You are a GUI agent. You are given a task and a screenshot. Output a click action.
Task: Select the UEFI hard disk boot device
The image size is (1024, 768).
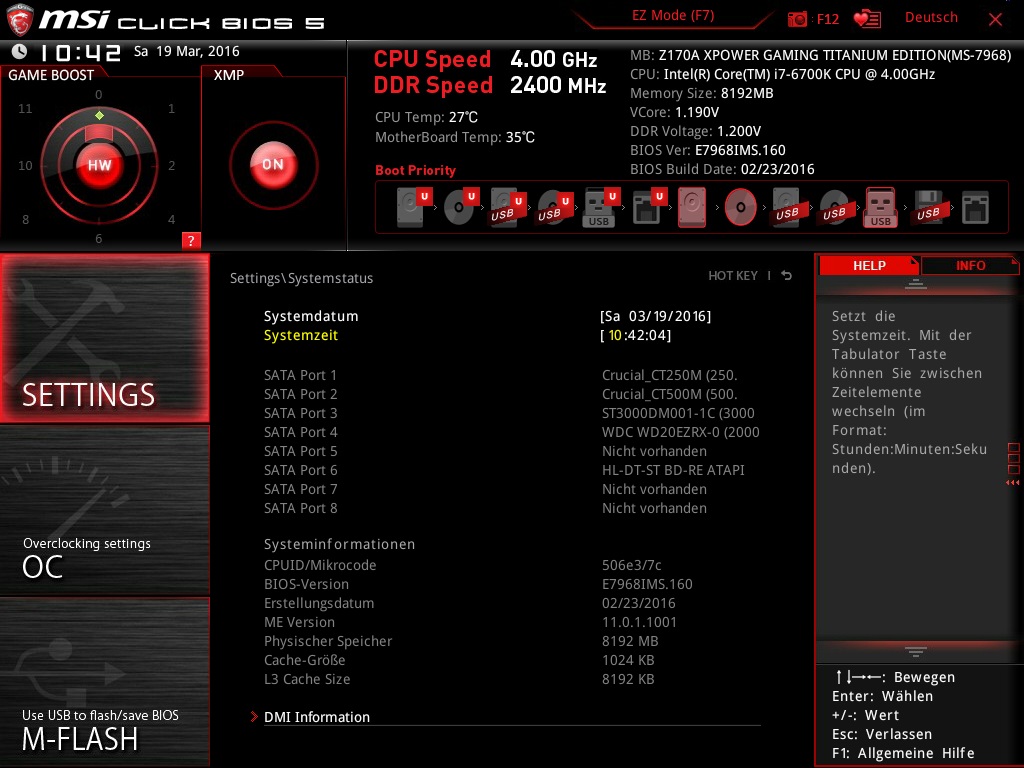point(414,207)
